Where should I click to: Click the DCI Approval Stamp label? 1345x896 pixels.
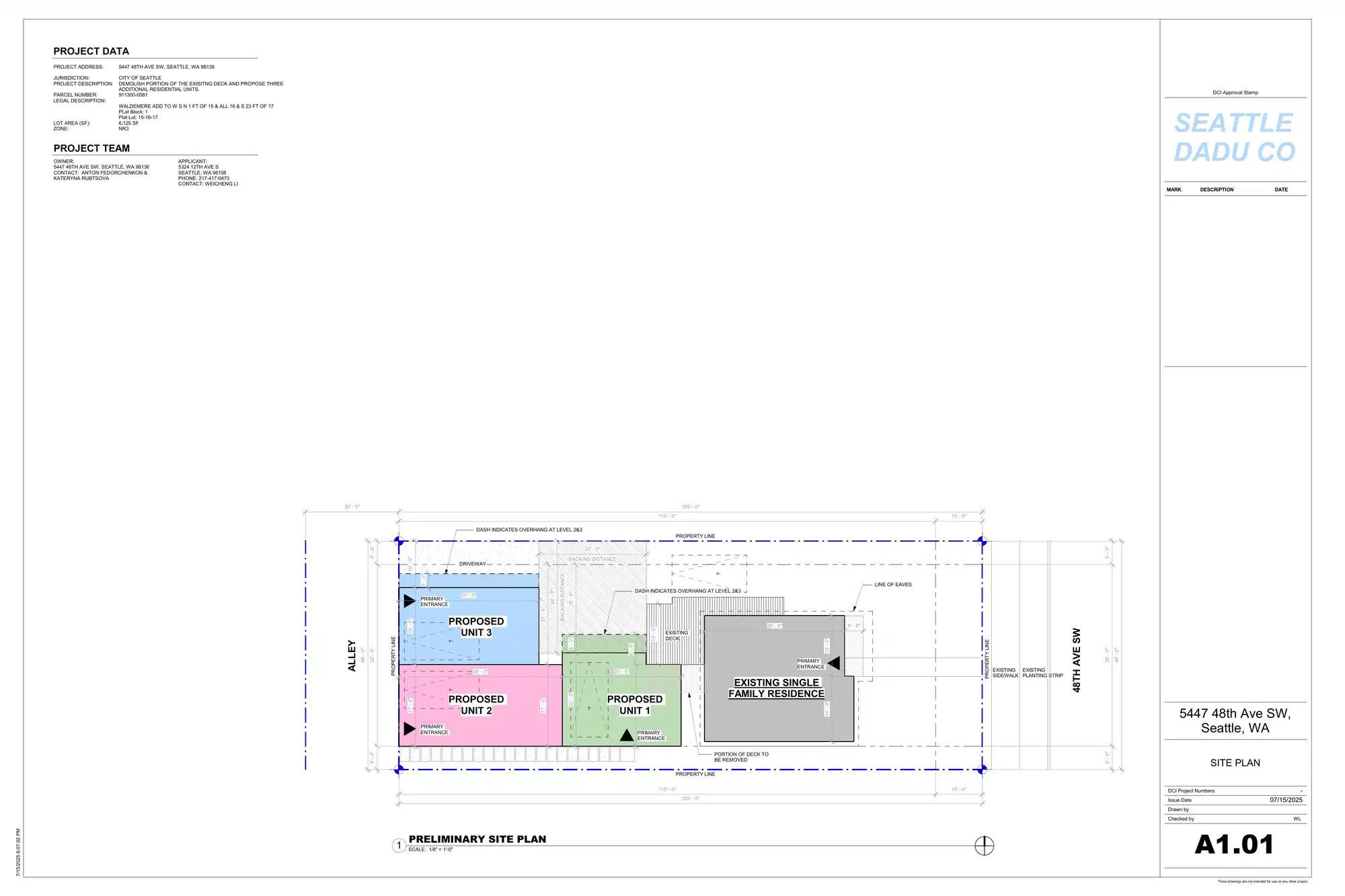coord(1235,93)
